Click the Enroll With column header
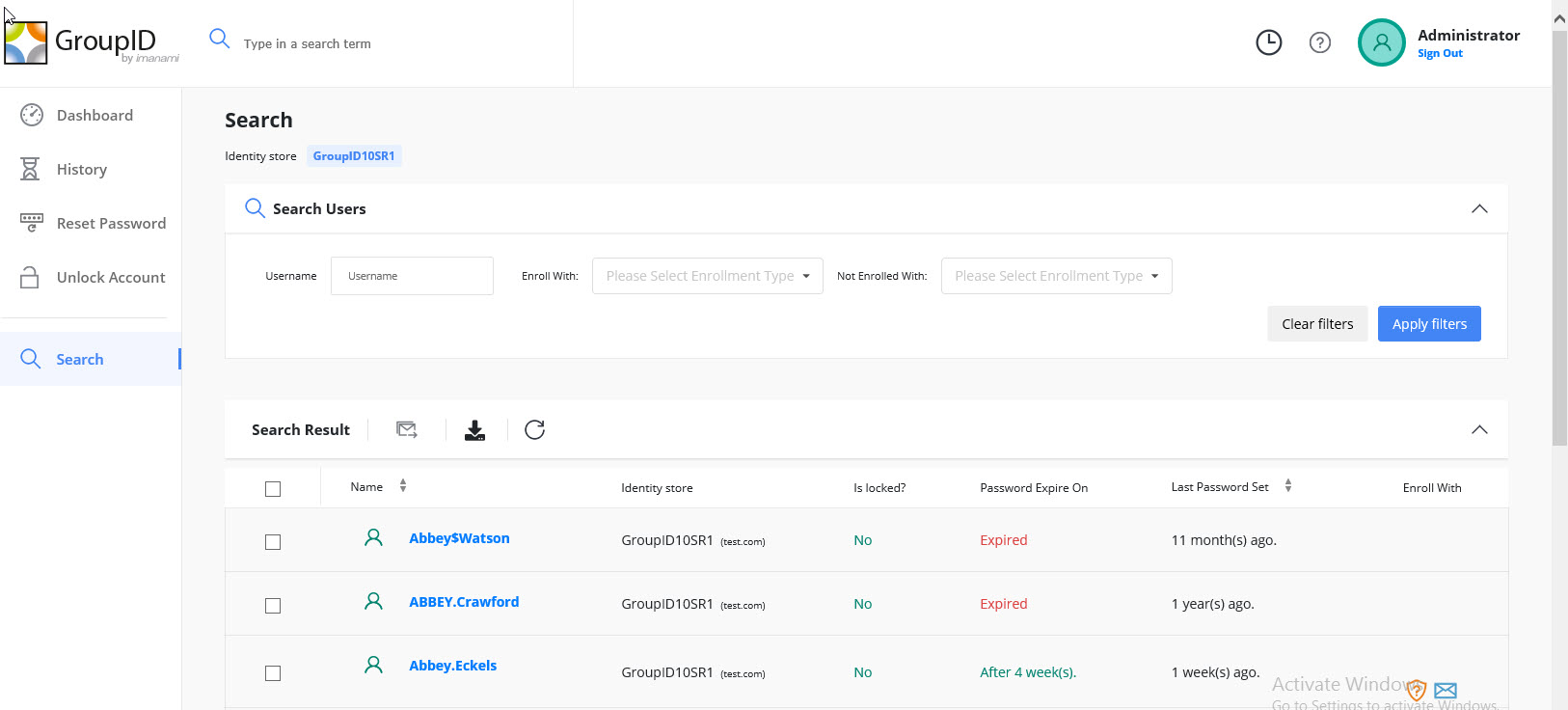The width and height of the screenshot is (1568, 710). 1432,488
